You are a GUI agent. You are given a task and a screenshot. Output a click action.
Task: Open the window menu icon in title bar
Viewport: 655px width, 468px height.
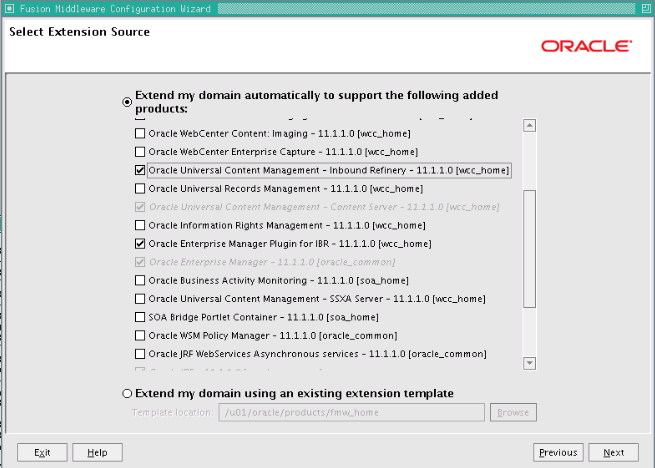(x=9, y=8)
